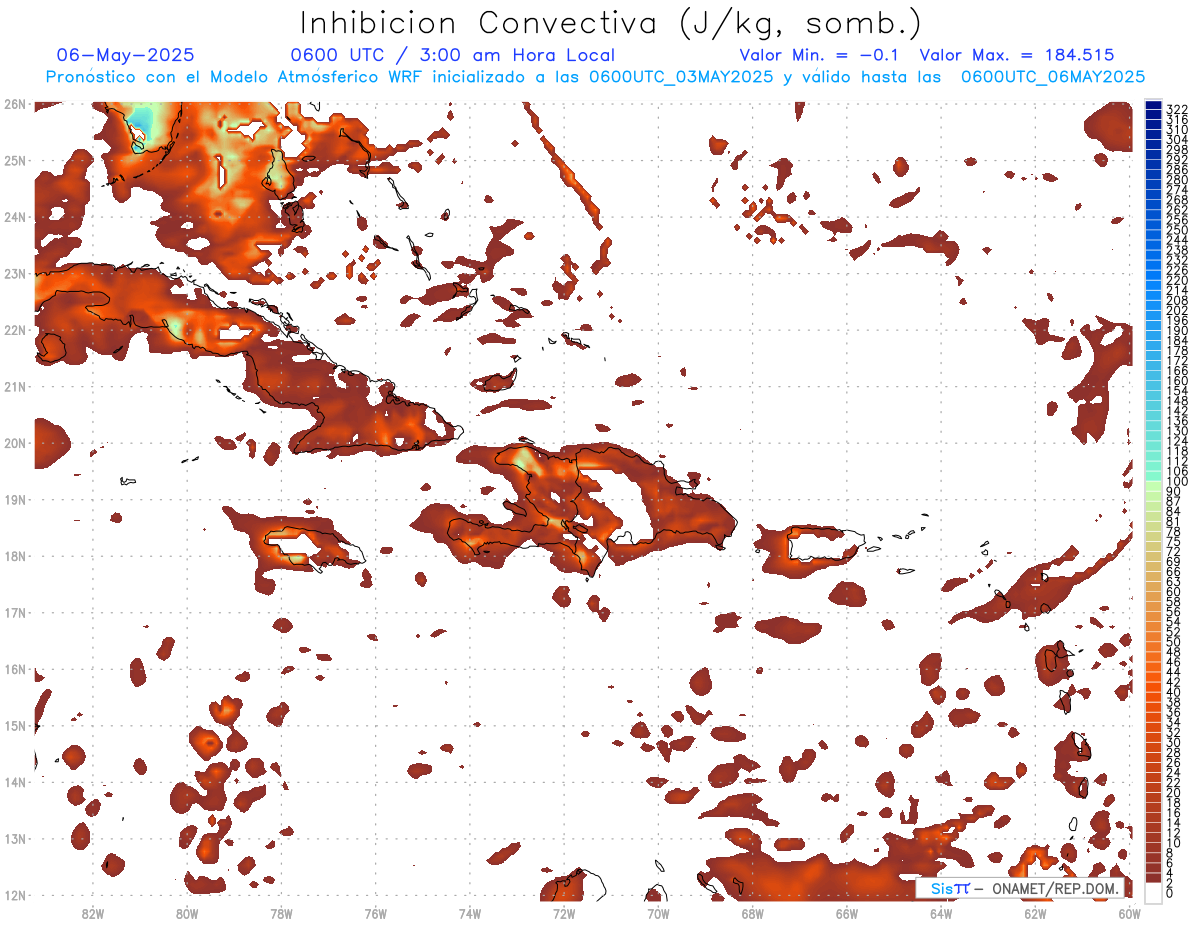Image resolution: width=1200 pixels, height=927 pixels.
Task: Click the '13N' latitude label
Action: (x=15, y=838)
